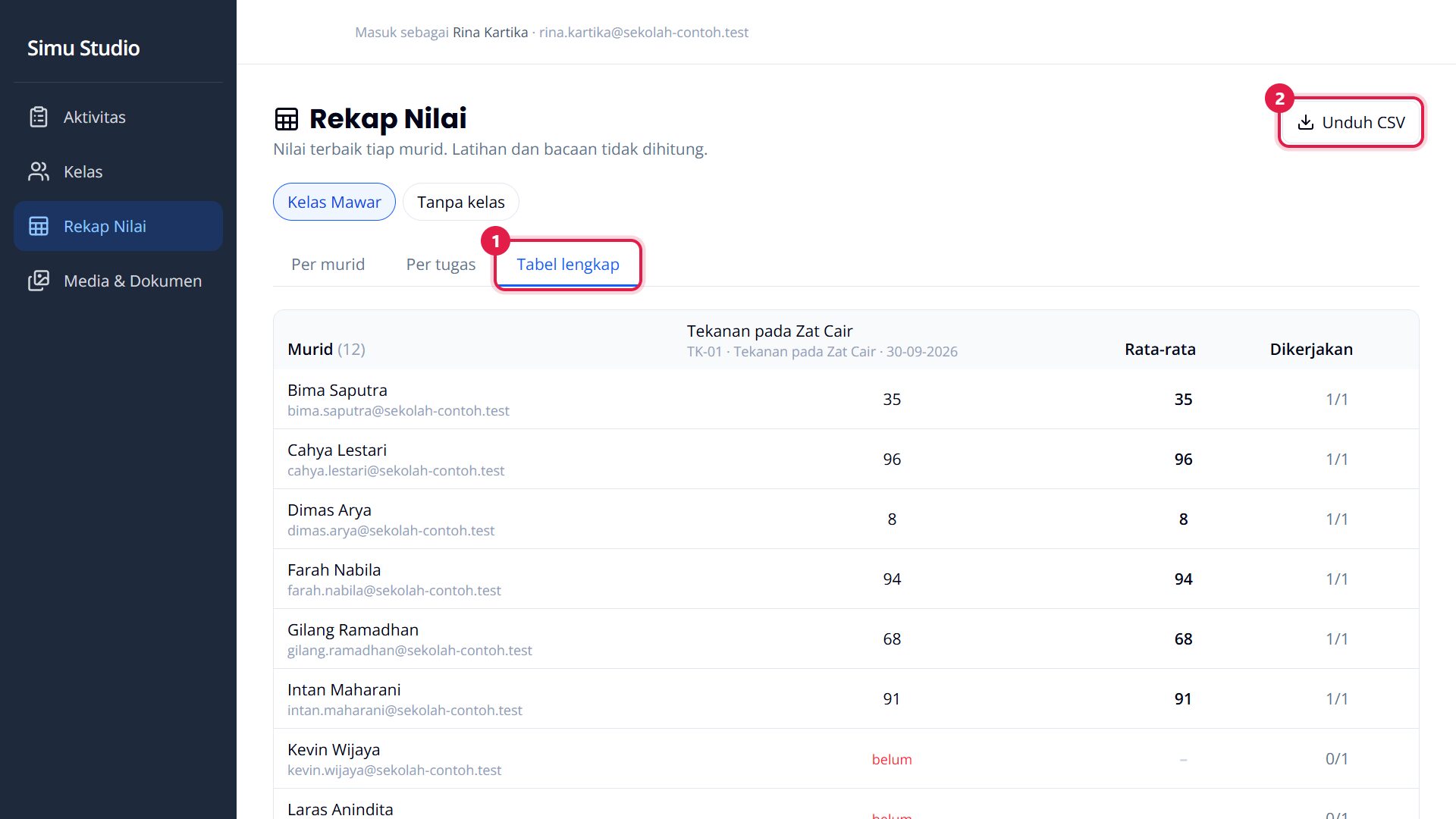This screenshot has height=819, width=1456.
Task: Select student name Kevin Wijaya
Action: 334,749
